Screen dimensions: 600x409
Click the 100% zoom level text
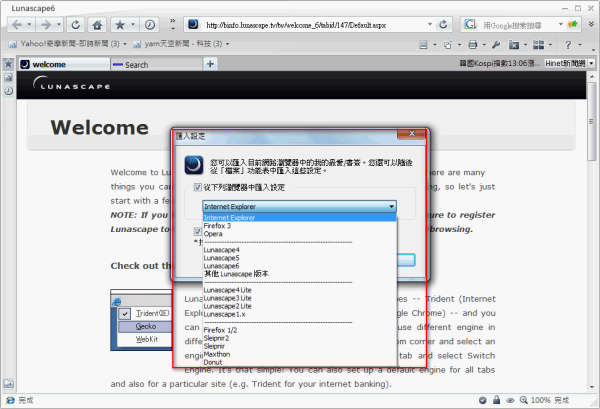[x=540, y=400]
